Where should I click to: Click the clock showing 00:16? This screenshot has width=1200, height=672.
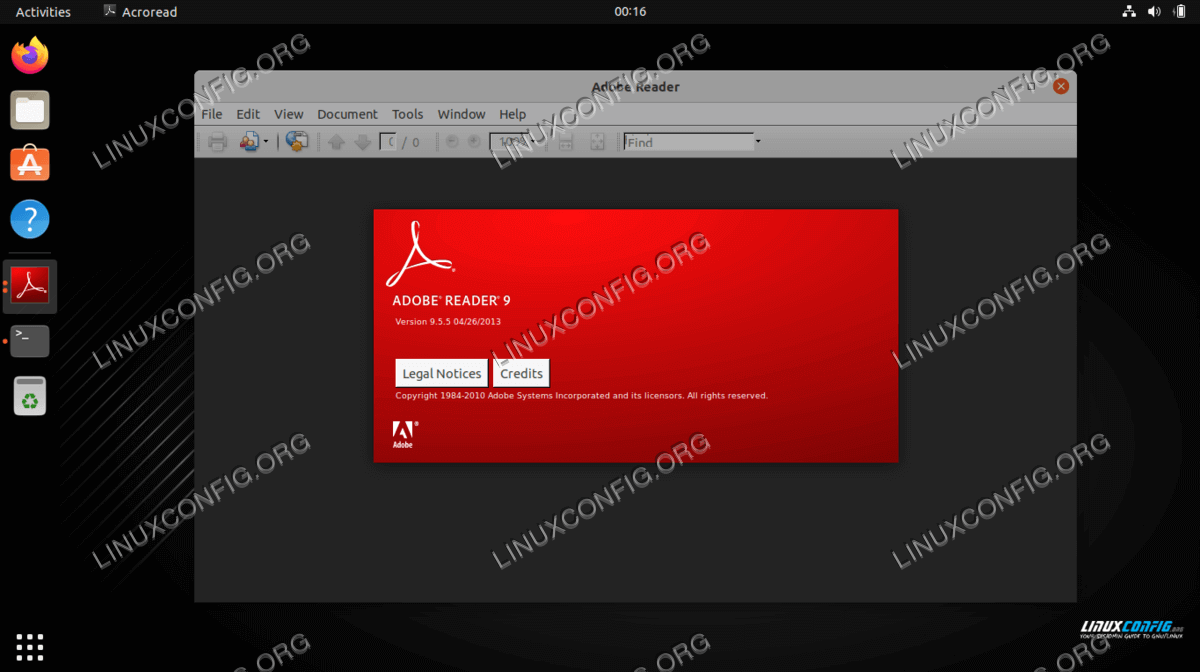tap(630, 12)
